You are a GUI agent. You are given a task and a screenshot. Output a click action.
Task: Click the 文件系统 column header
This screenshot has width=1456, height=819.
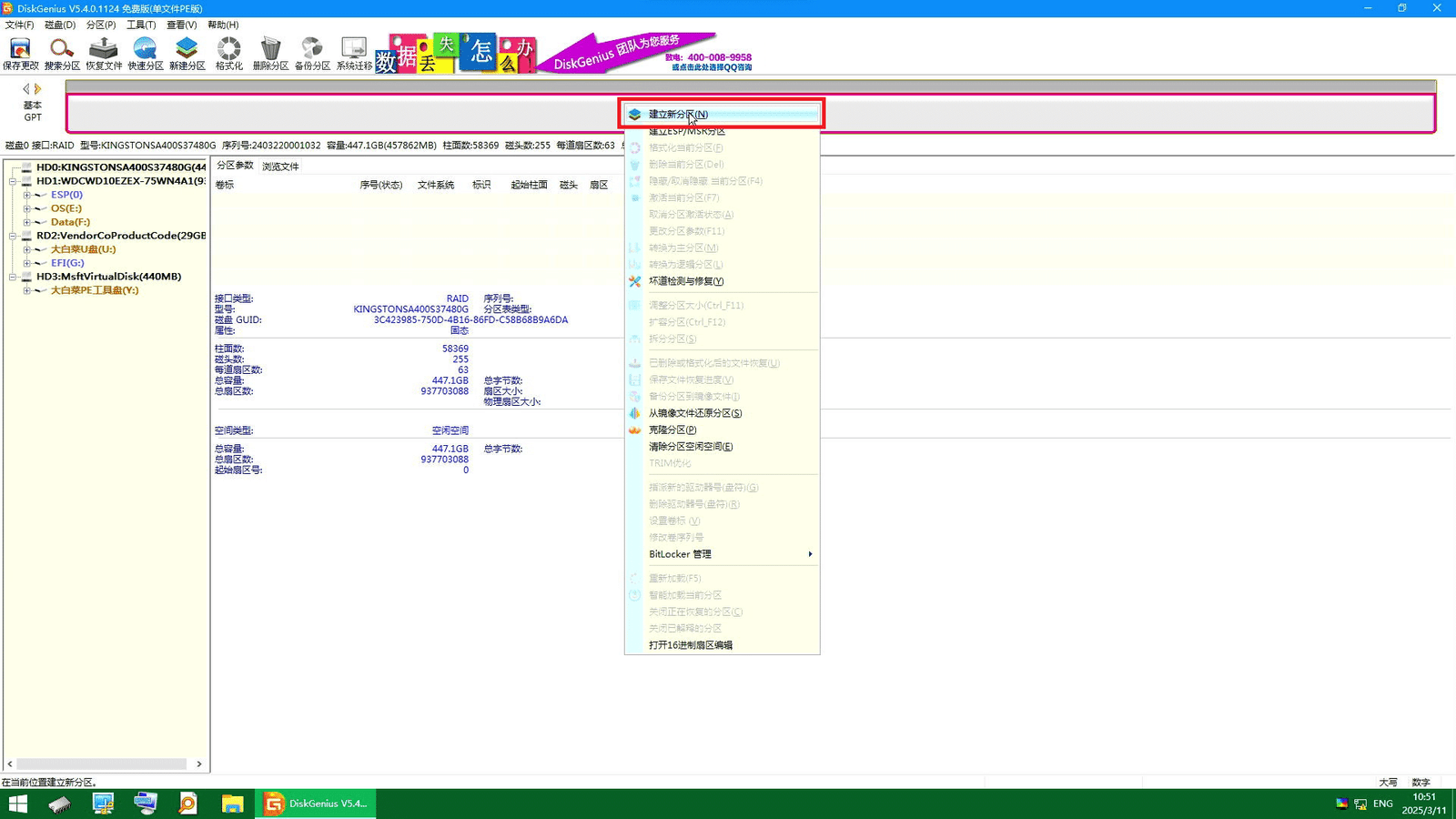click(x=436, y=185)
